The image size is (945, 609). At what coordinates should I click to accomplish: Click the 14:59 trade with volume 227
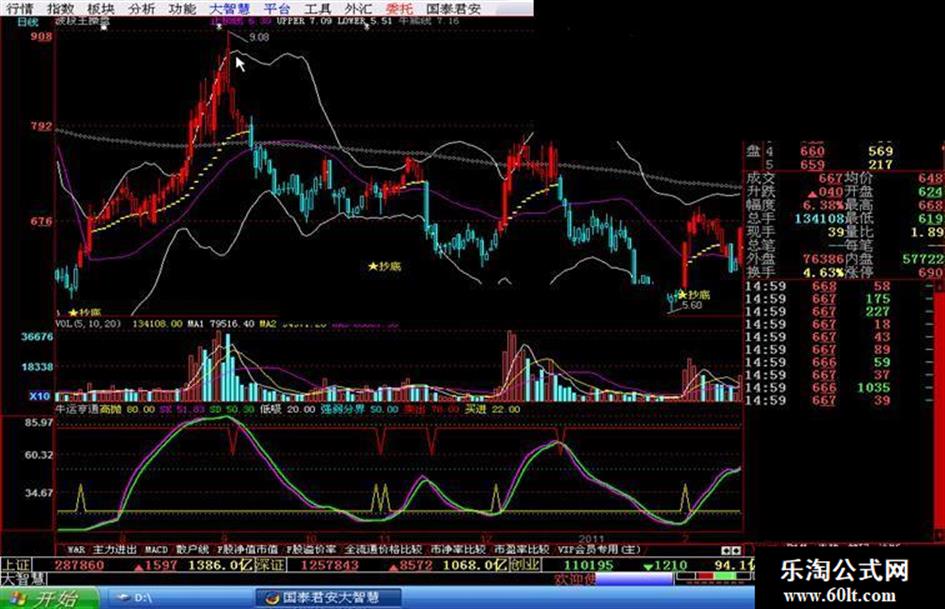point(818,312)
